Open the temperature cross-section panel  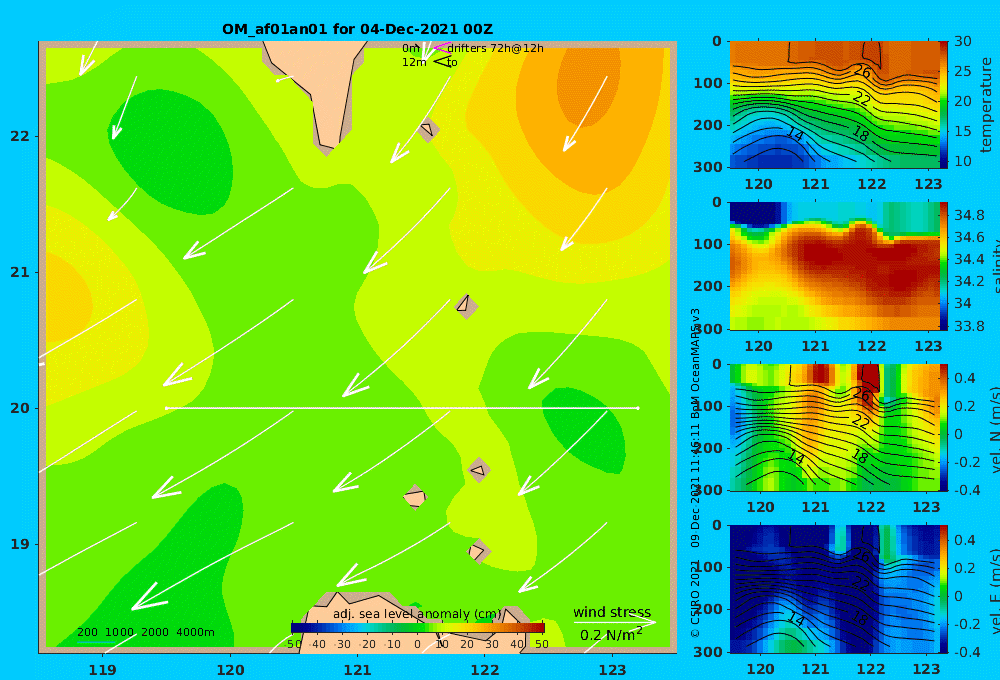[x=834, y=105]
